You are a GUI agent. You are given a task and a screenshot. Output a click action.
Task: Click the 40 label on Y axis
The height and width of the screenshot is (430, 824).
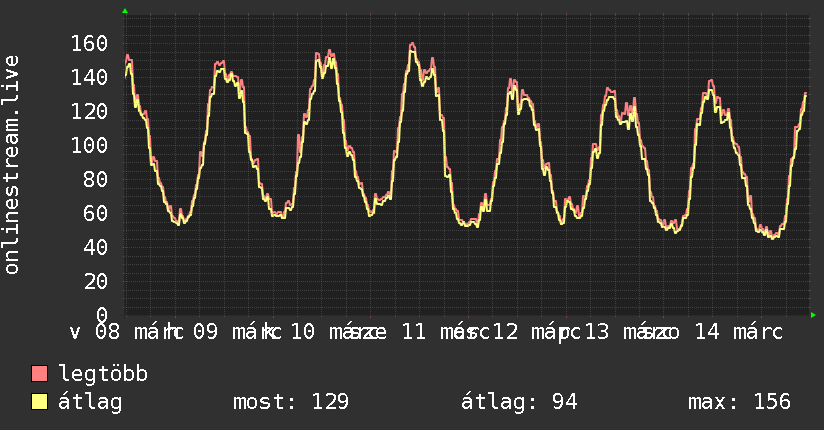click(x=95, y=247)
